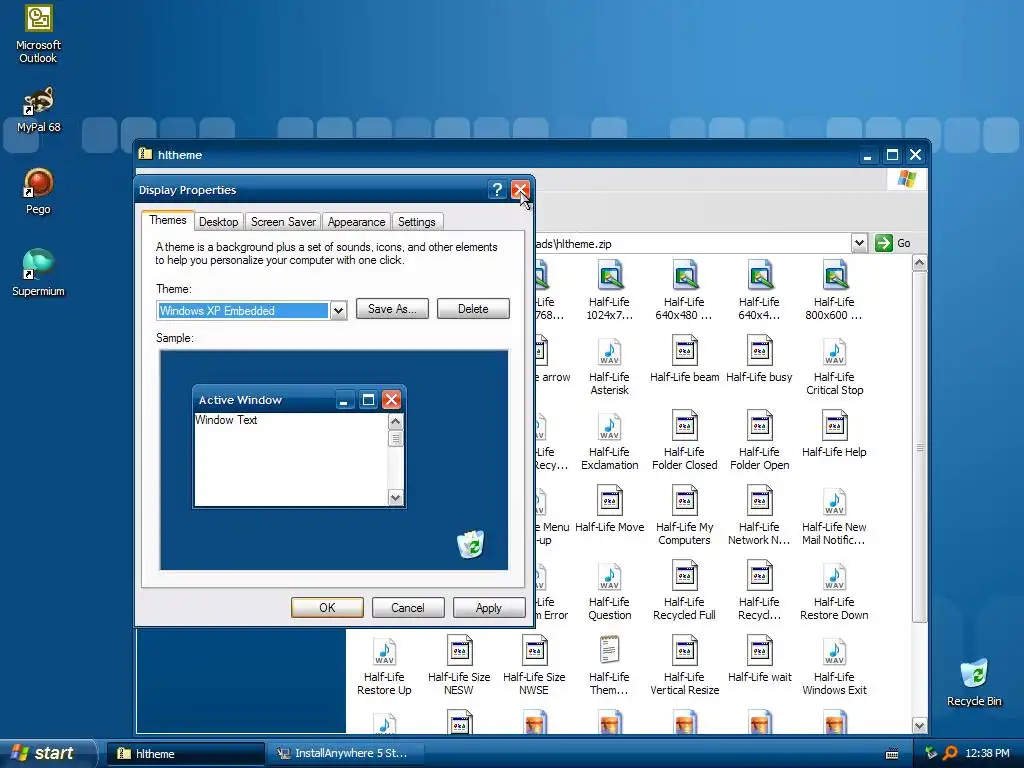This screenshot has width=1024, height=768.
Task: Select the Half-Life My Computers file
Action: [x=684, y=516]
